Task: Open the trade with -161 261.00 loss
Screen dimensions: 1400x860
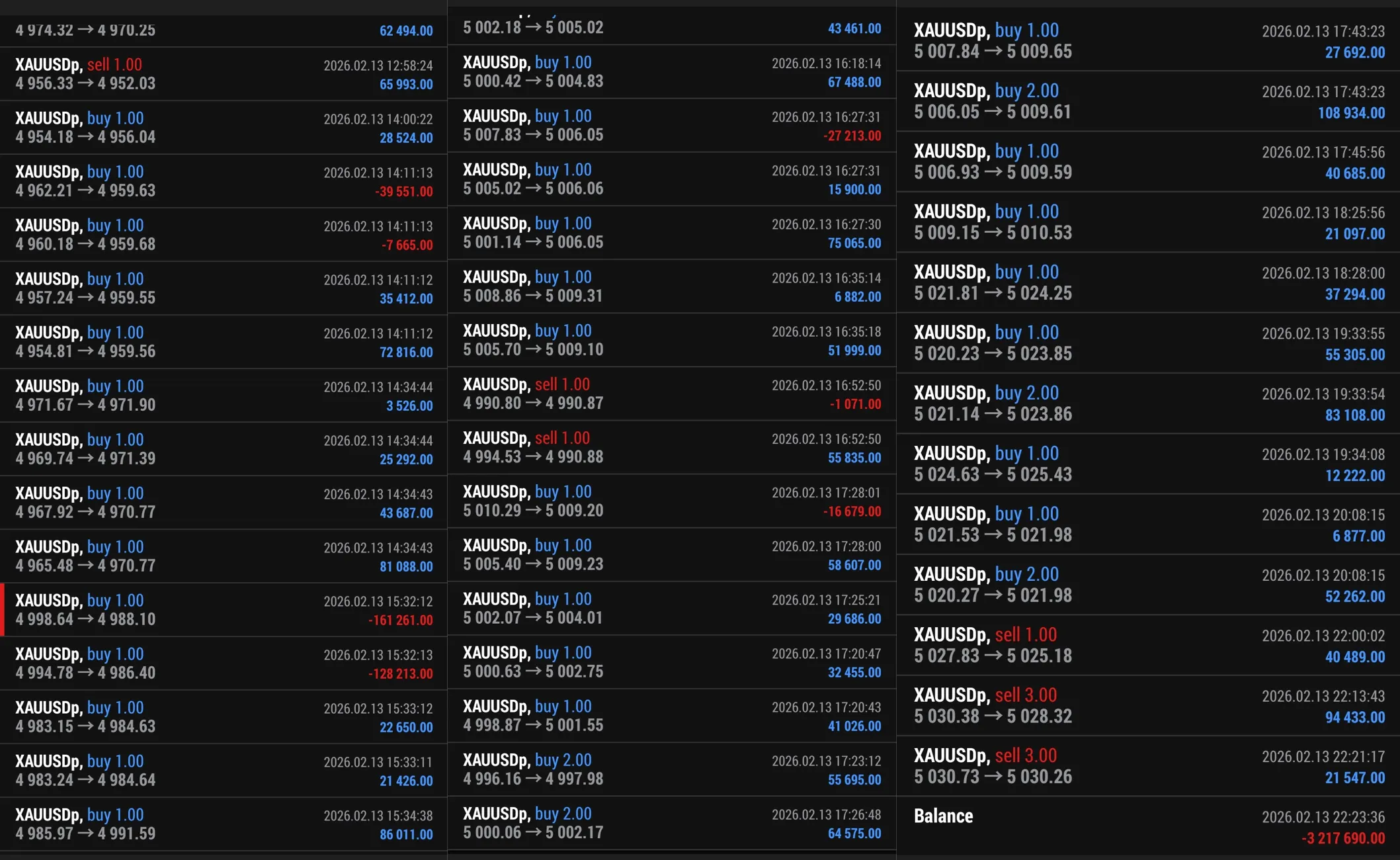Action: coord(224,610)
